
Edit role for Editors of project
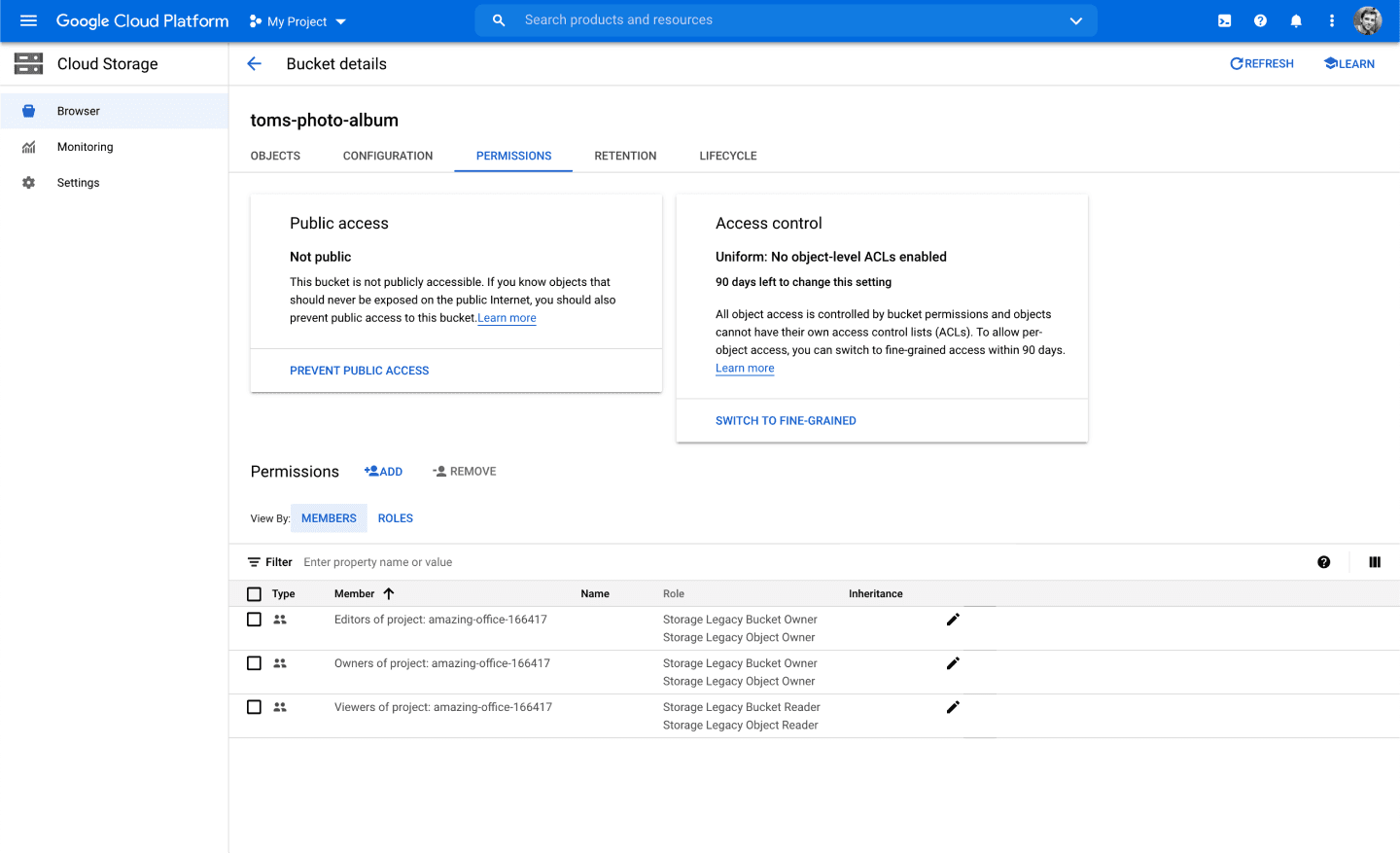[x=953, y=619]
